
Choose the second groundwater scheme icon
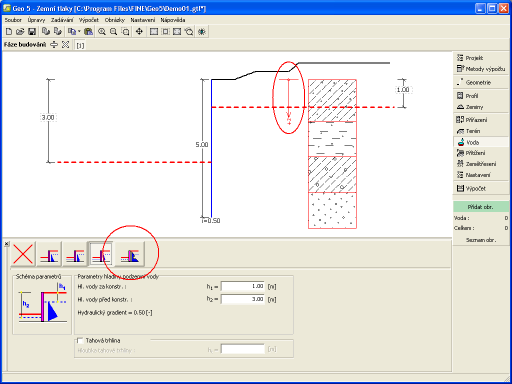tap(75, 254)
